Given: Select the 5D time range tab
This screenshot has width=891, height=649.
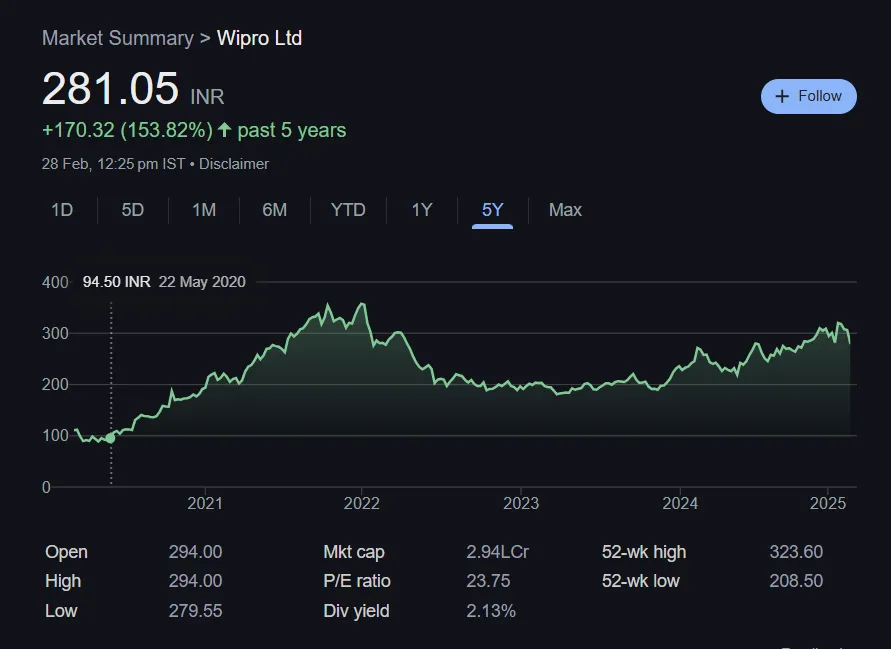Looking at the screenshot, I should (x=132, y=210).
